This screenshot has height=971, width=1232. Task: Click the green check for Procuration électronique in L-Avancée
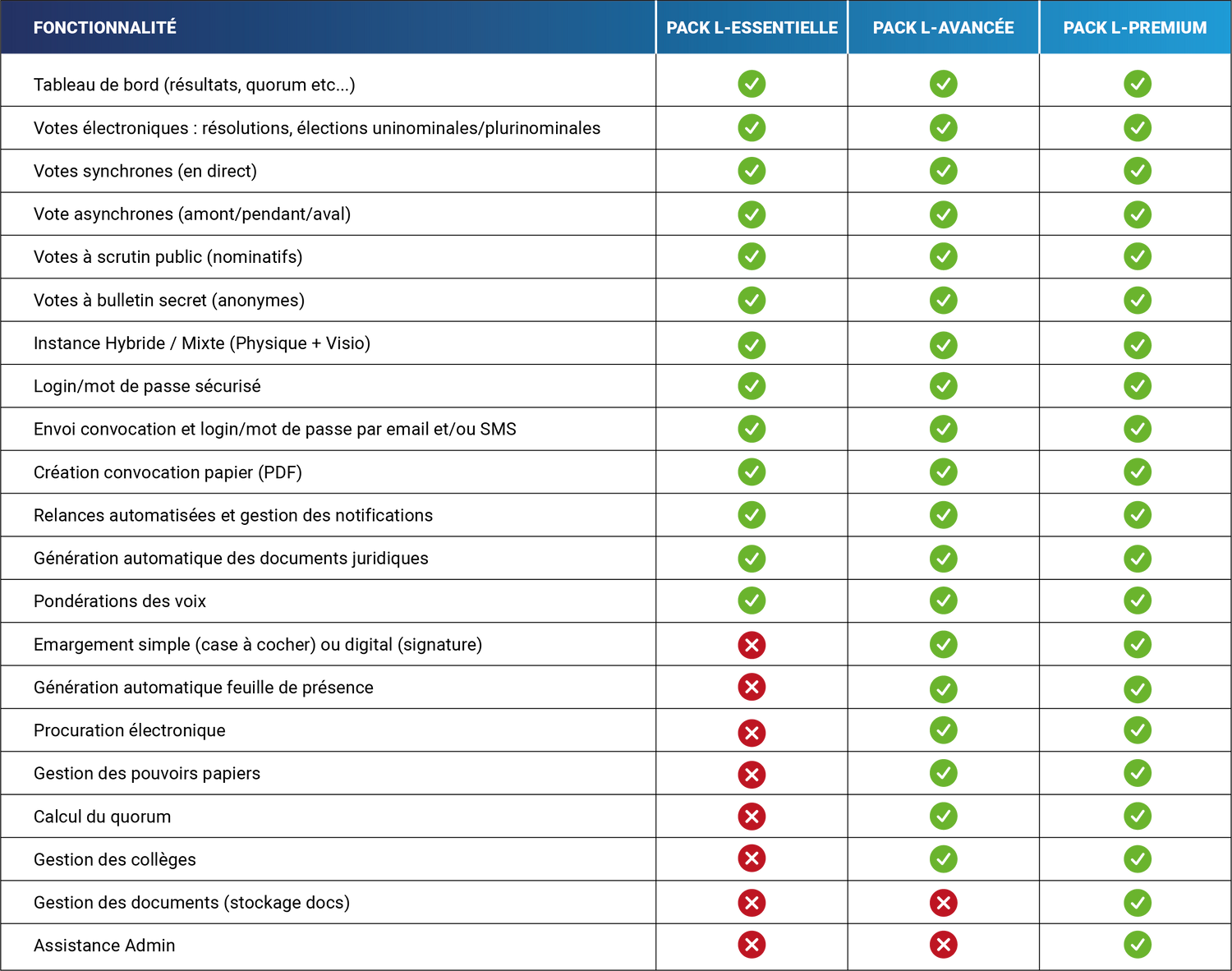(x=943, y=730)
